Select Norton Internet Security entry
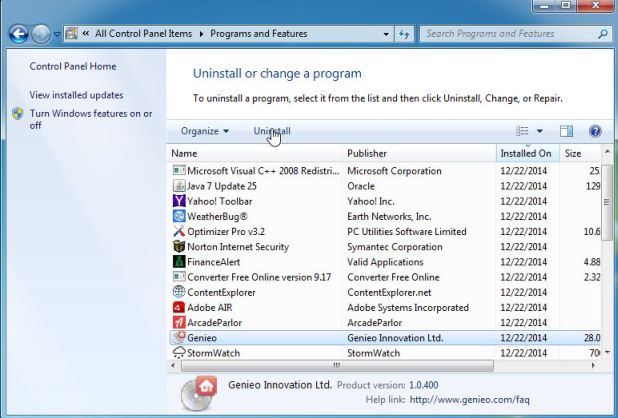618x418 pixels. coord(238,246)
